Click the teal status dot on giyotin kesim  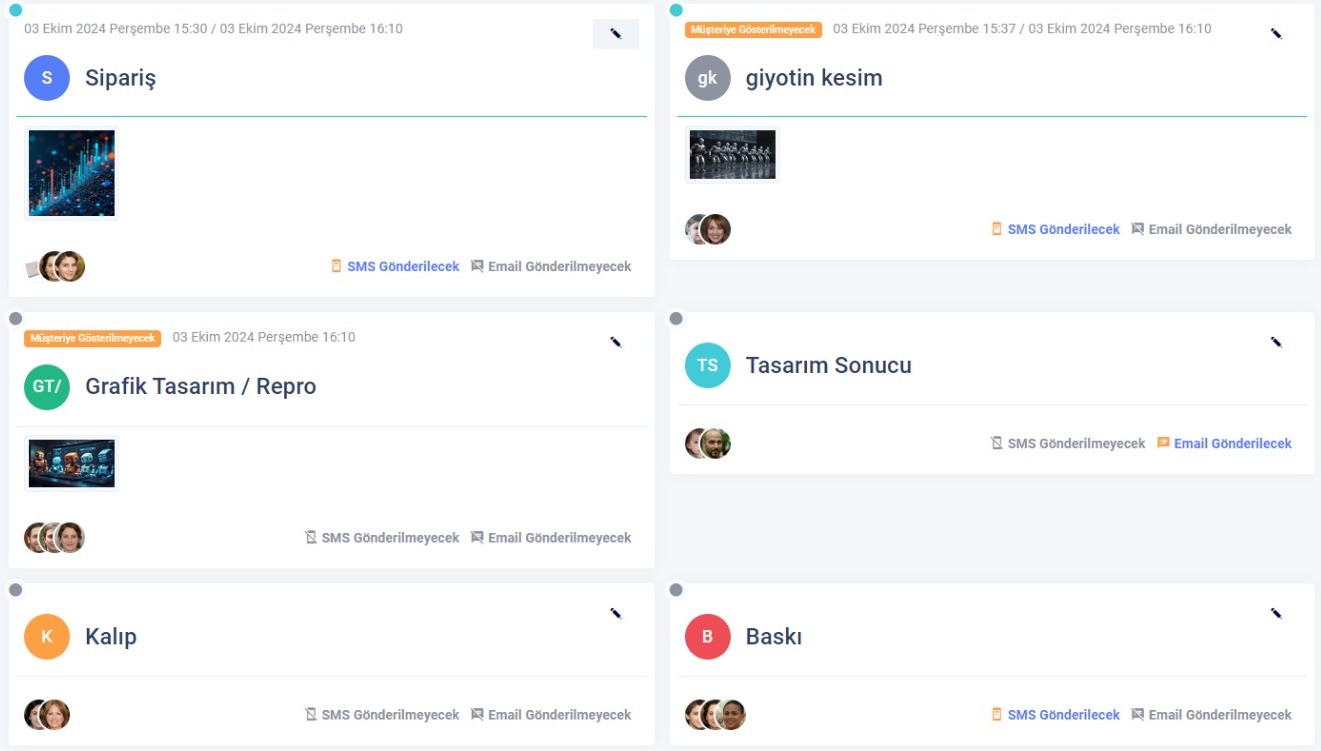tap(677, 9)
